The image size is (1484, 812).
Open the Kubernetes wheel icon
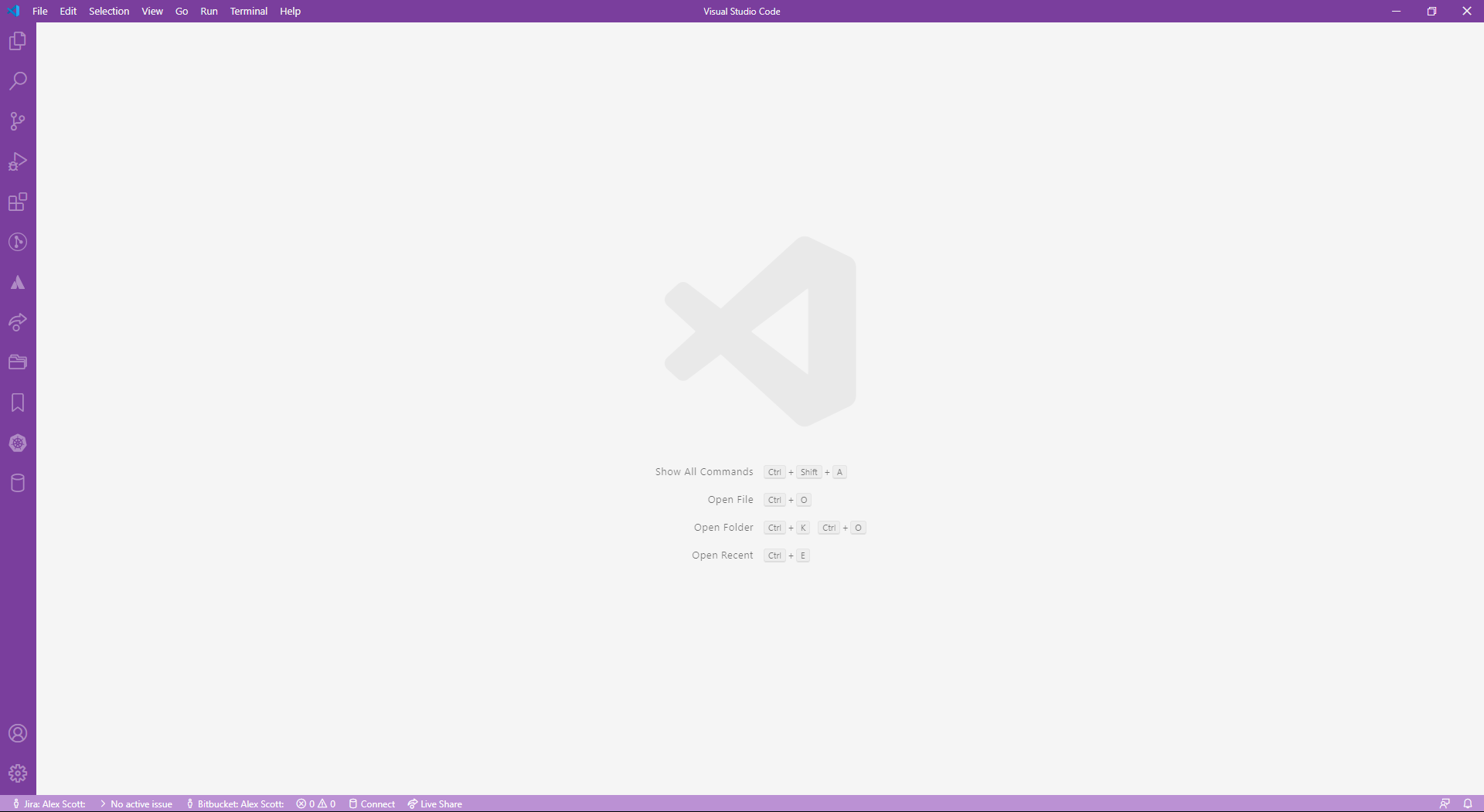pos(18,443)
